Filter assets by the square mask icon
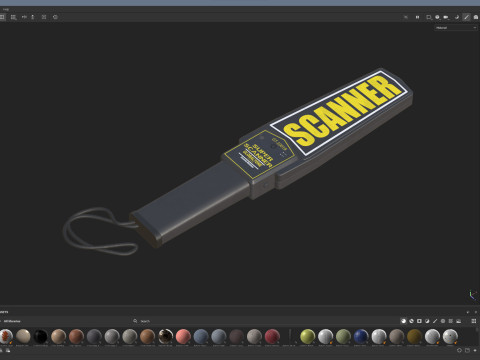 [419, 321]
